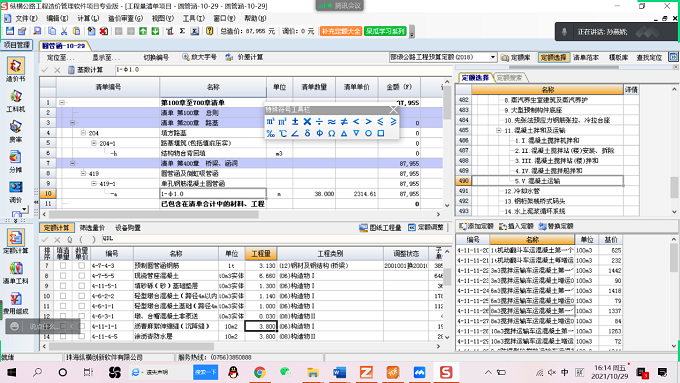Open the 部颁公路工程预算定额 (2018) dropdown
Screen dimensions: 680x383
(x=493, y=57)
